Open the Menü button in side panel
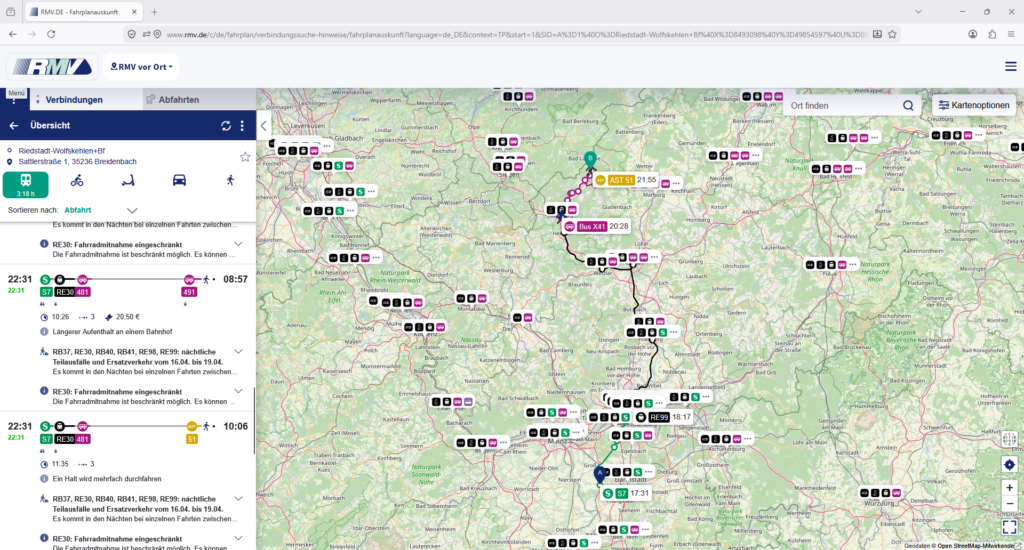Screen dimensions: 1024x550 16,96
